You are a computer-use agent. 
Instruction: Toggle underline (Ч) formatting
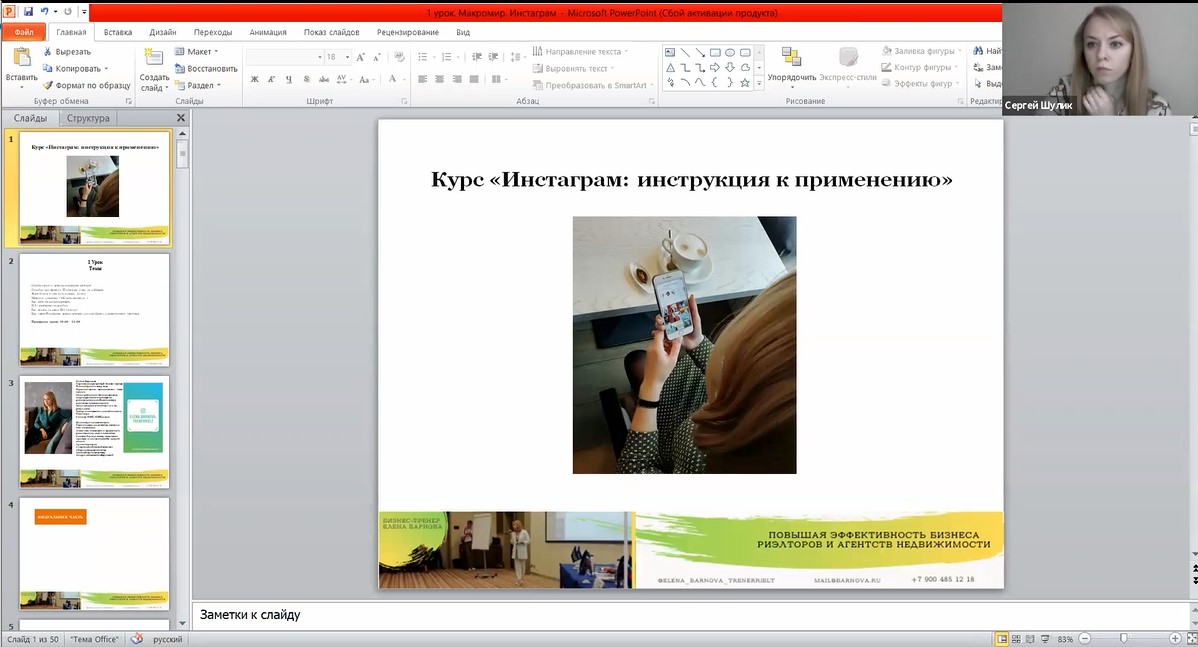[289, 79]
